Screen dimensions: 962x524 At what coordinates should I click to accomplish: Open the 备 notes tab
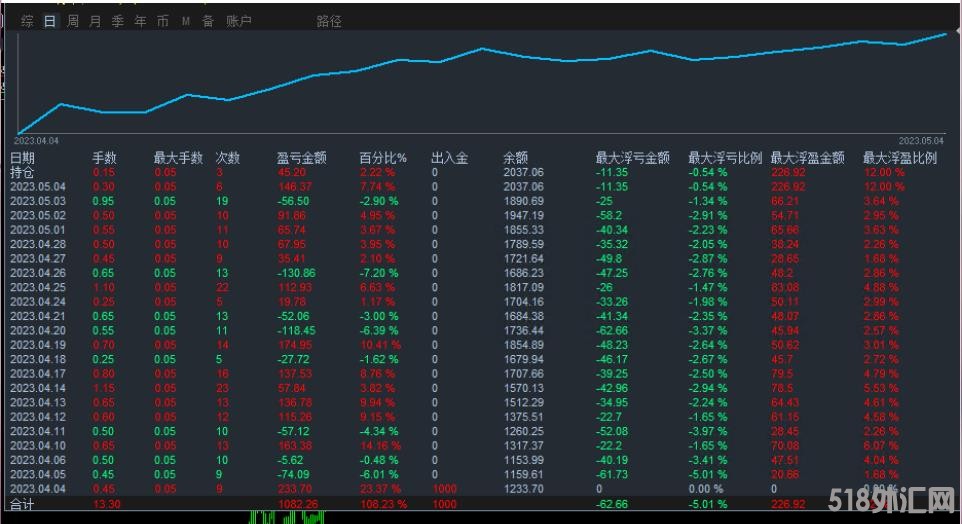pyautogui.click(x=208, y=21)
